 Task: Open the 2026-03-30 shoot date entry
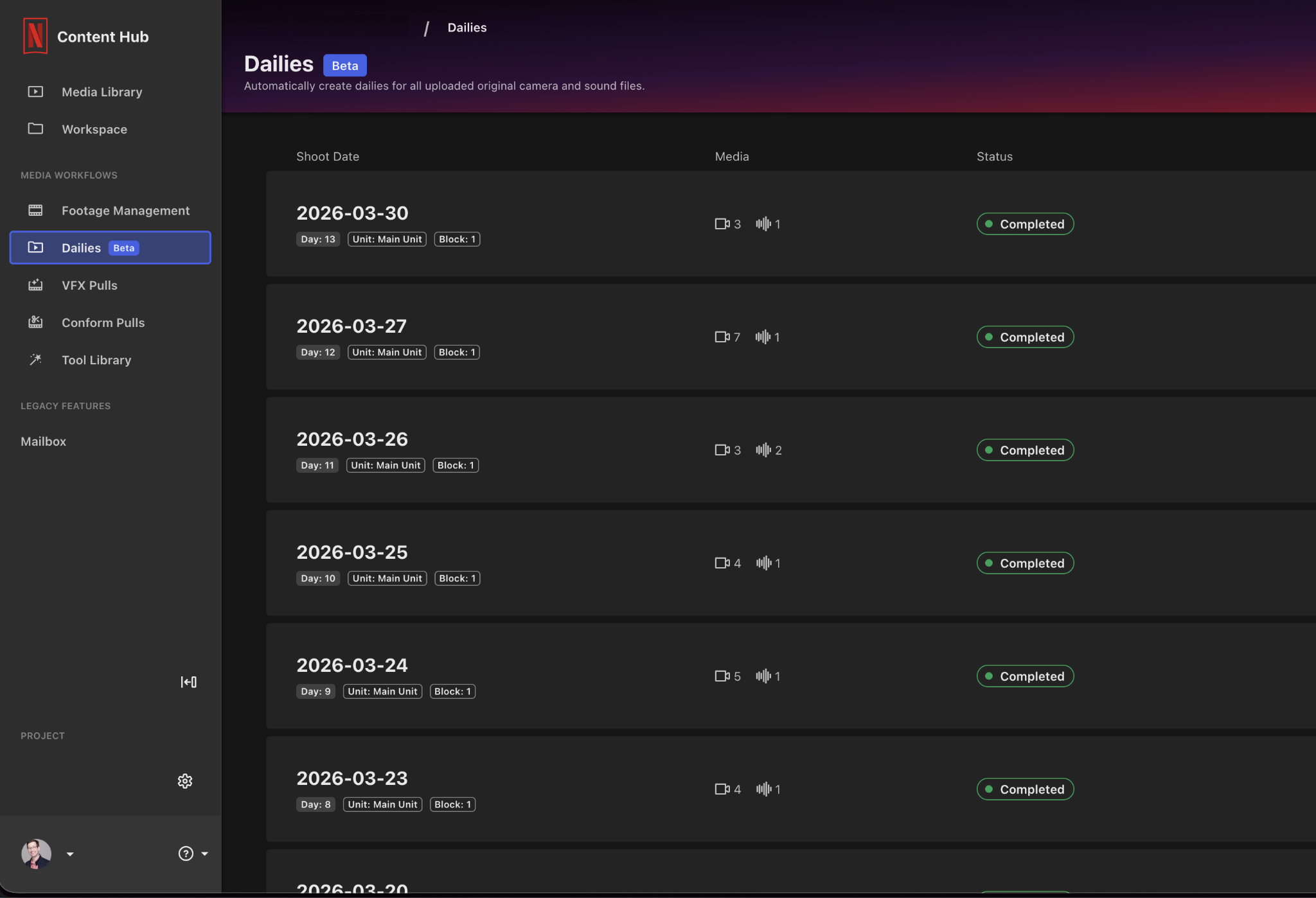coord(791,224)
